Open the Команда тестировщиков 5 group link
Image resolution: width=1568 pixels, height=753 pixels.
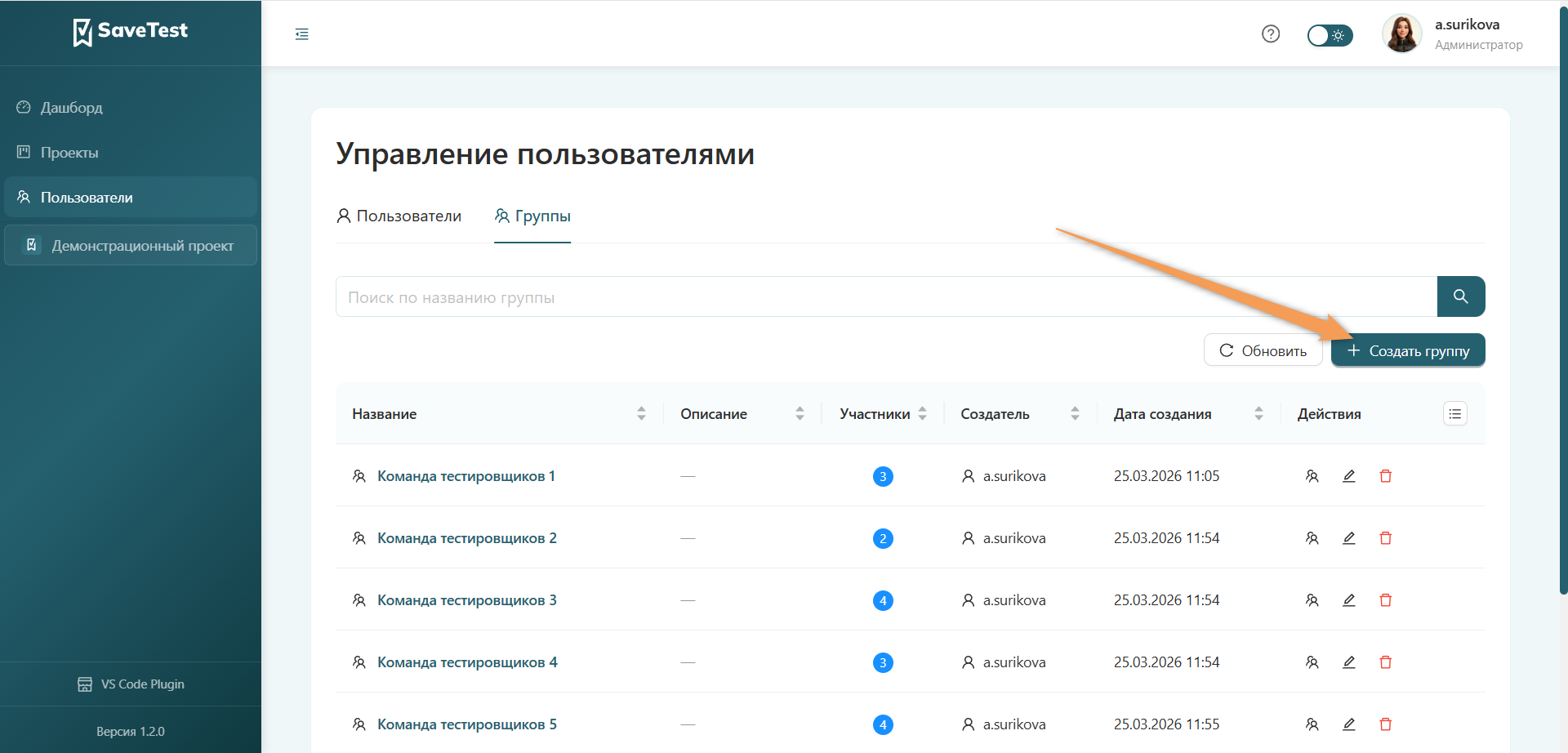point(466,724)
